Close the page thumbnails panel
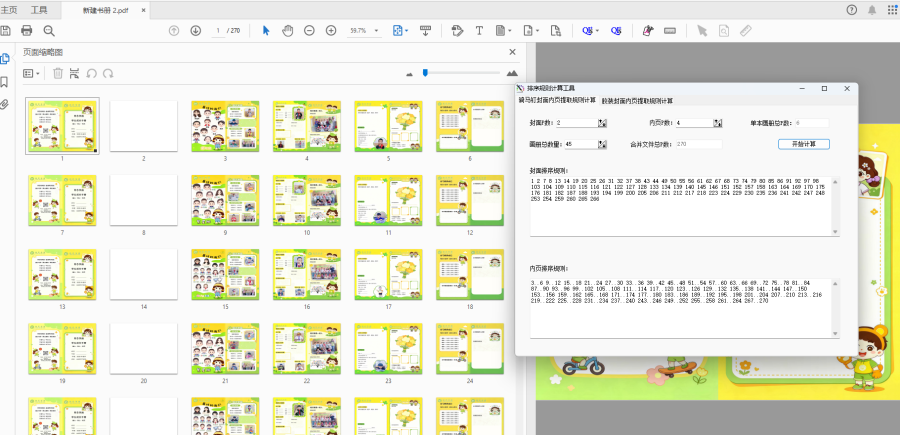This screenshot has height=435, width=900. (513, 52)
